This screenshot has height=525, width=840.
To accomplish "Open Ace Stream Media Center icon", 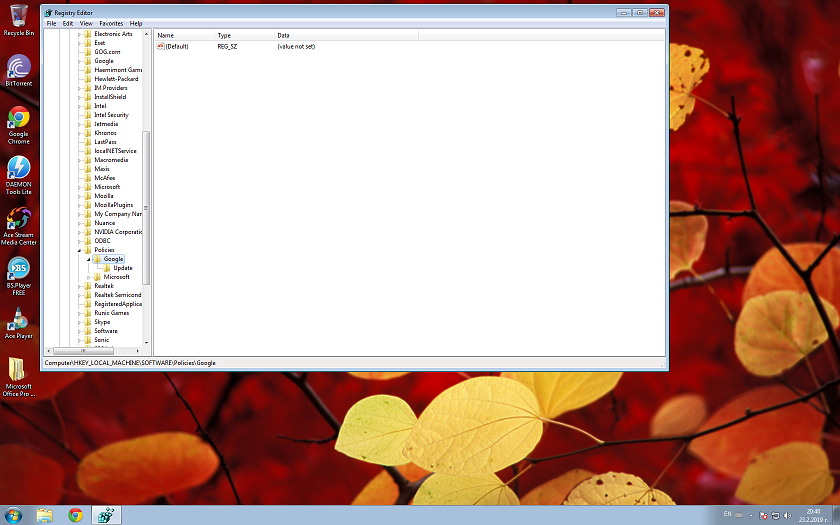I will point(18,219).
